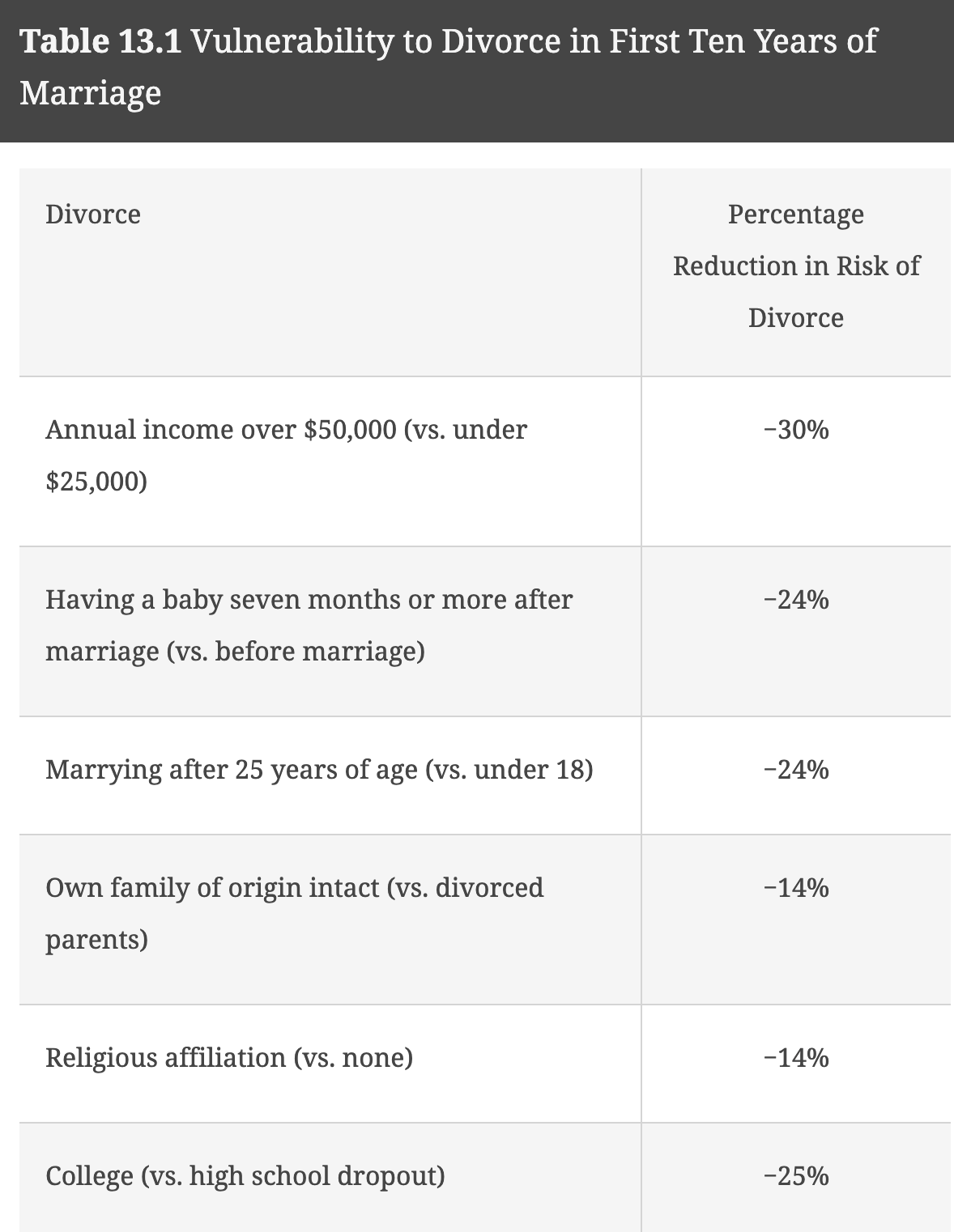This screenshot has height=1232, width=954.
Task: Select the −25% value cell
Action: 795,1175
